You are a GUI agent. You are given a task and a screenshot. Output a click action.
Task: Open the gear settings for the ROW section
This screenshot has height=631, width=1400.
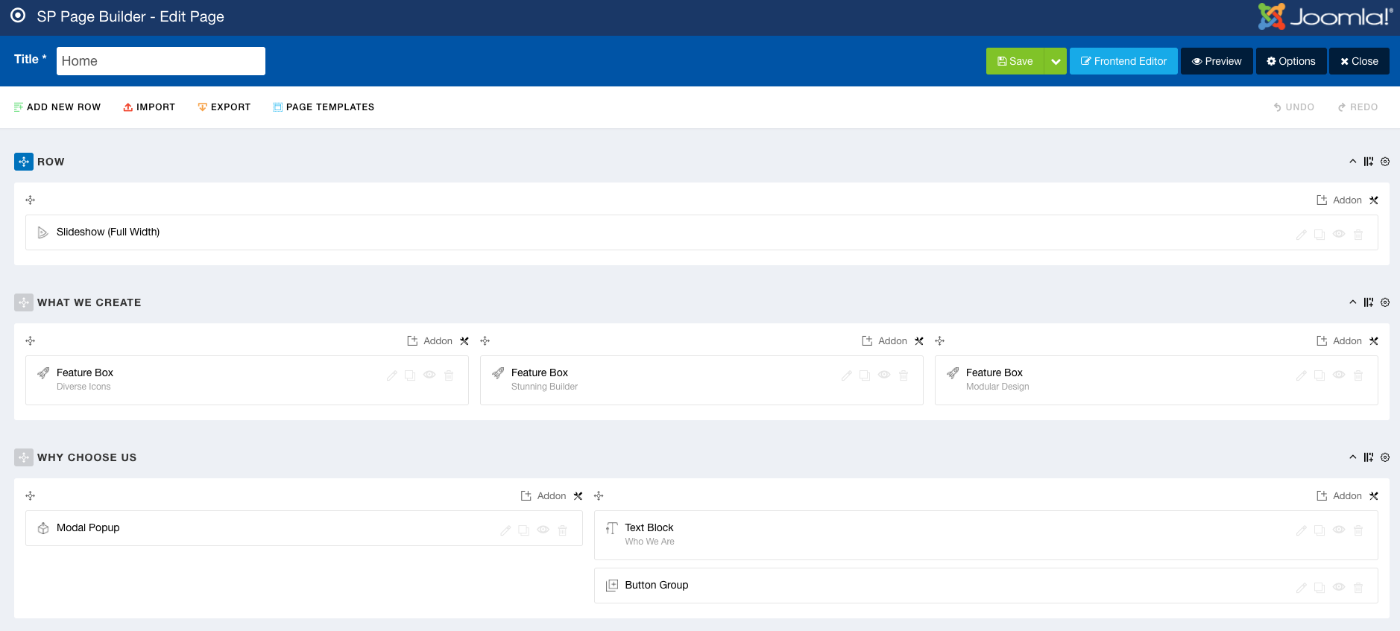point(1385,161)
